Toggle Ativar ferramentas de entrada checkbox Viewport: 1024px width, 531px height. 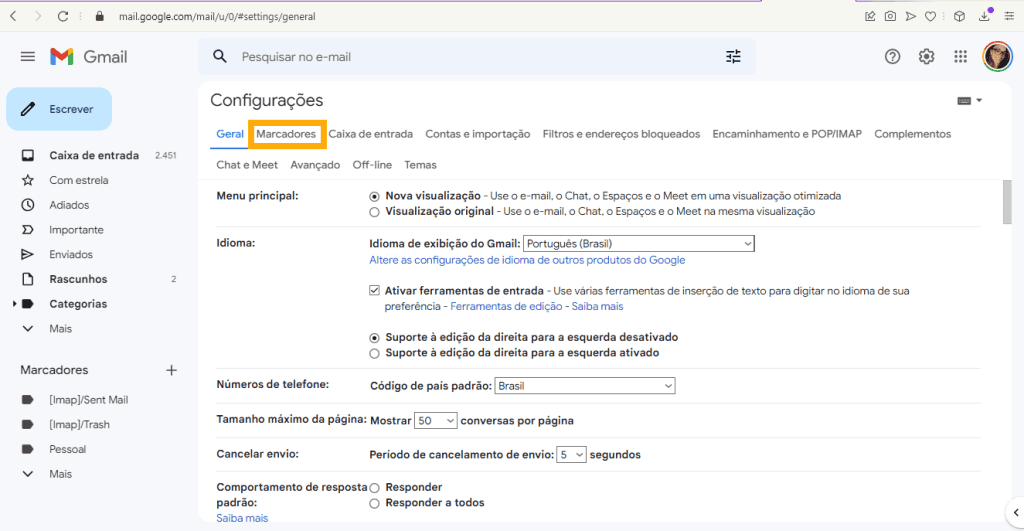pos(374,291)
